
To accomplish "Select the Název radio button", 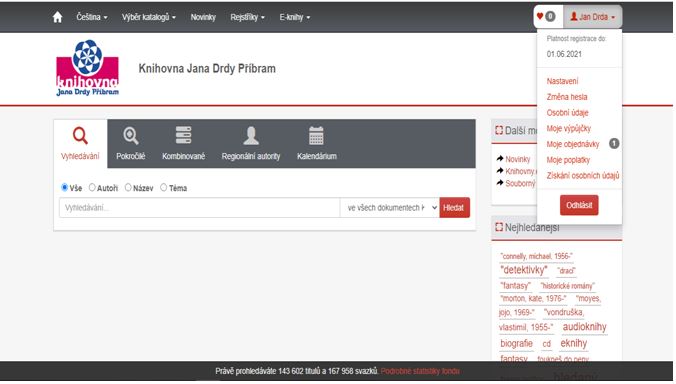I will pos(128,187).
